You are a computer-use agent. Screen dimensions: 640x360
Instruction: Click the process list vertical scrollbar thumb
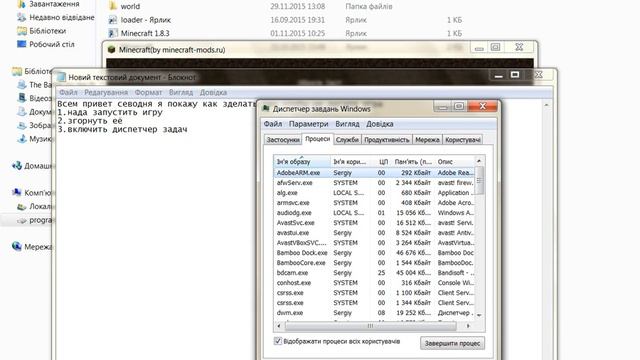point(479,180)
